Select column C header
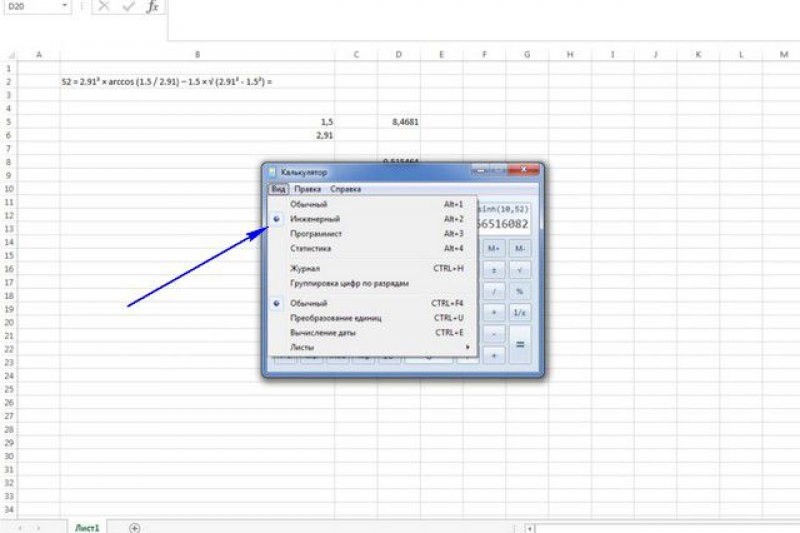The width and height of the screenshot is (800, 533). (x=356, y=55)
